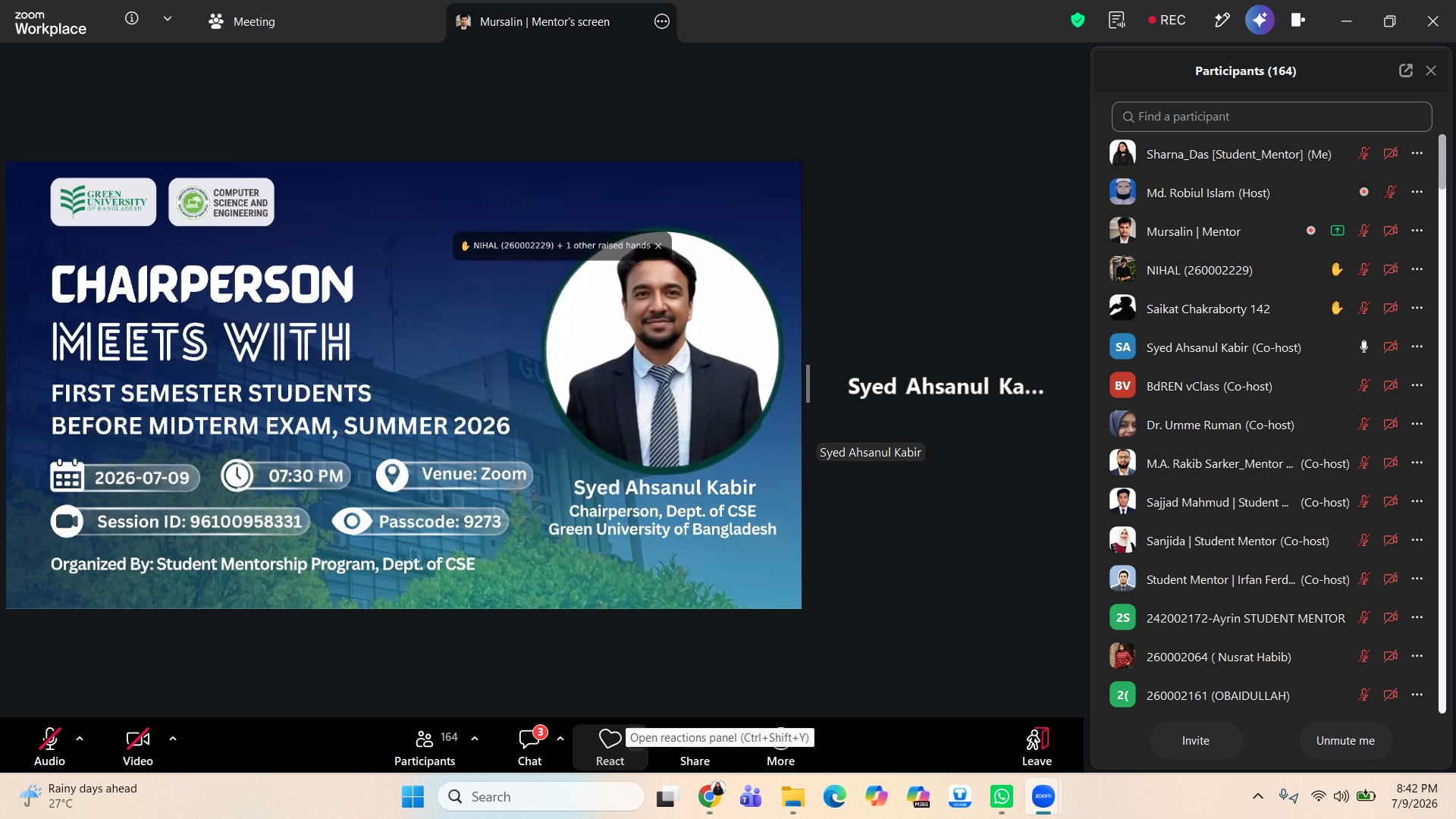
Task: Click microphone icon for Syed Ahsanul Kabir
Action: [x=1363, y=347]
